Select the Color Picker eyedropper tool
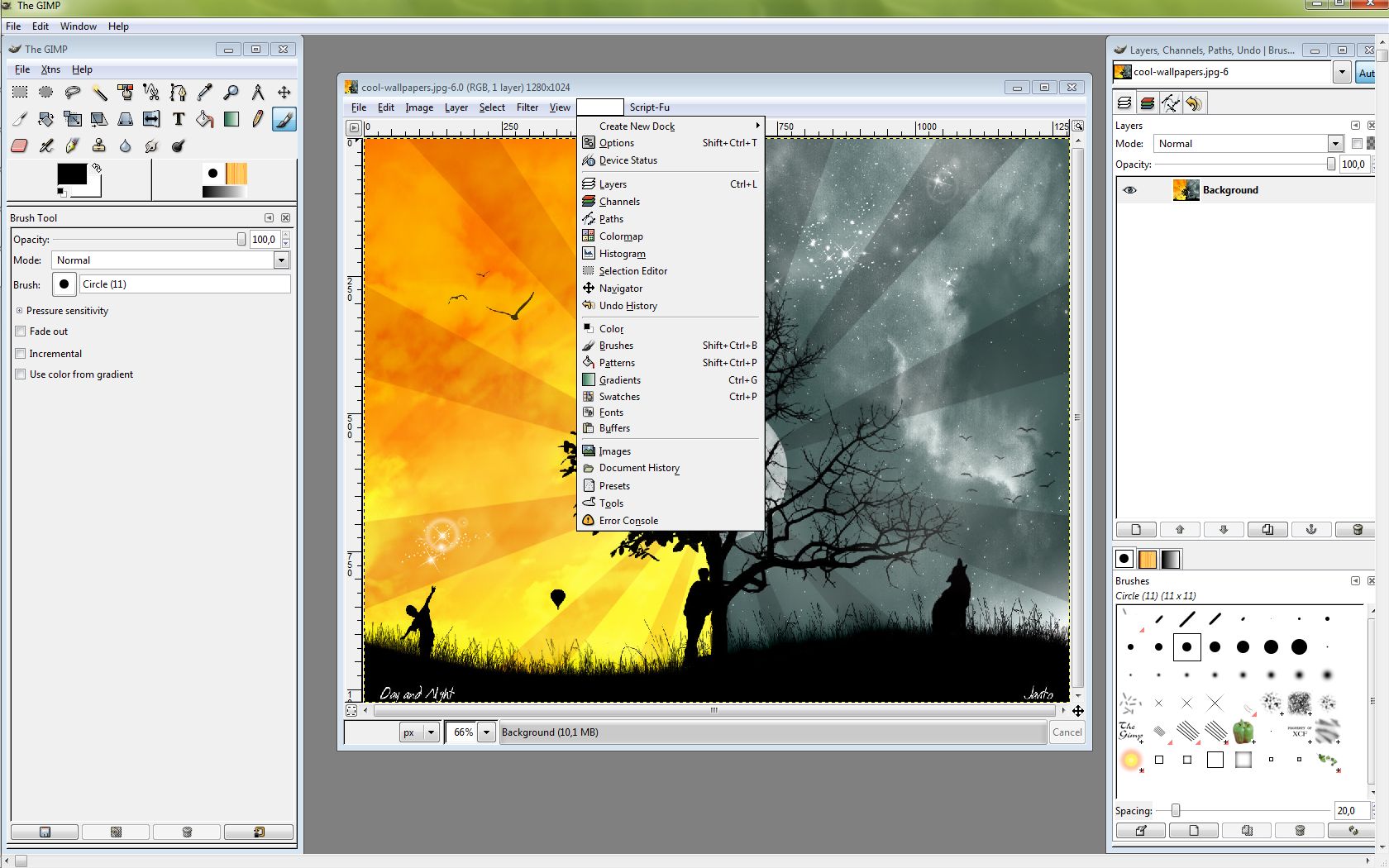Viewport: 1389px width, 868px height. tap(204, 92)
